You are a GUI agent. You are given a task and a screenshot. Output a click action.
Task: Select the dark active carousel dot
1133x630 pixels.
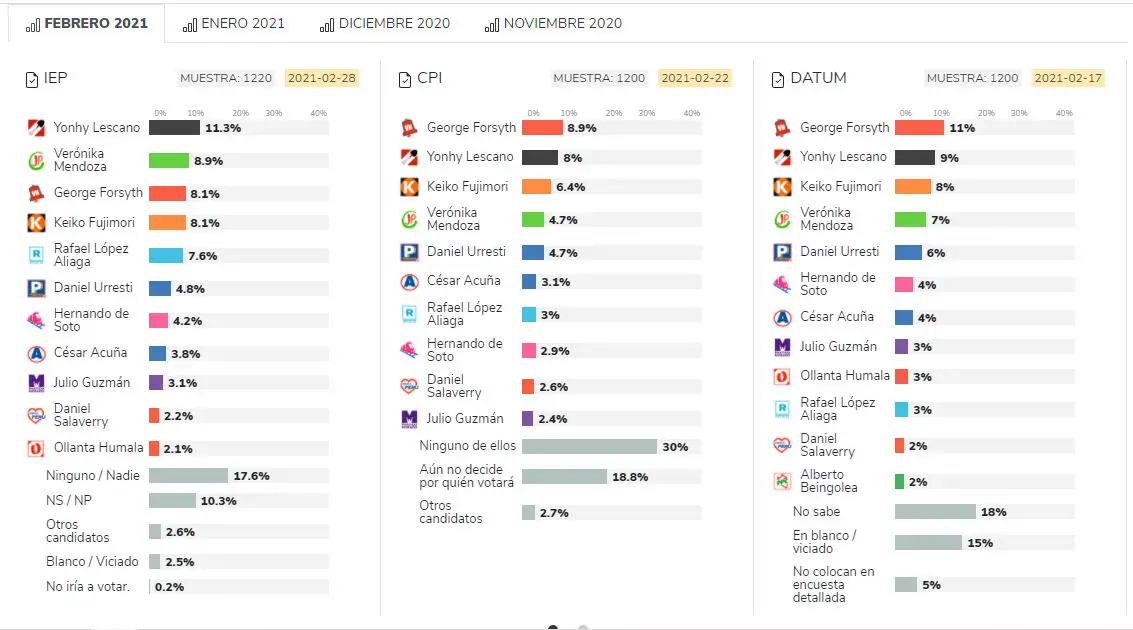(x=553, y=627)
